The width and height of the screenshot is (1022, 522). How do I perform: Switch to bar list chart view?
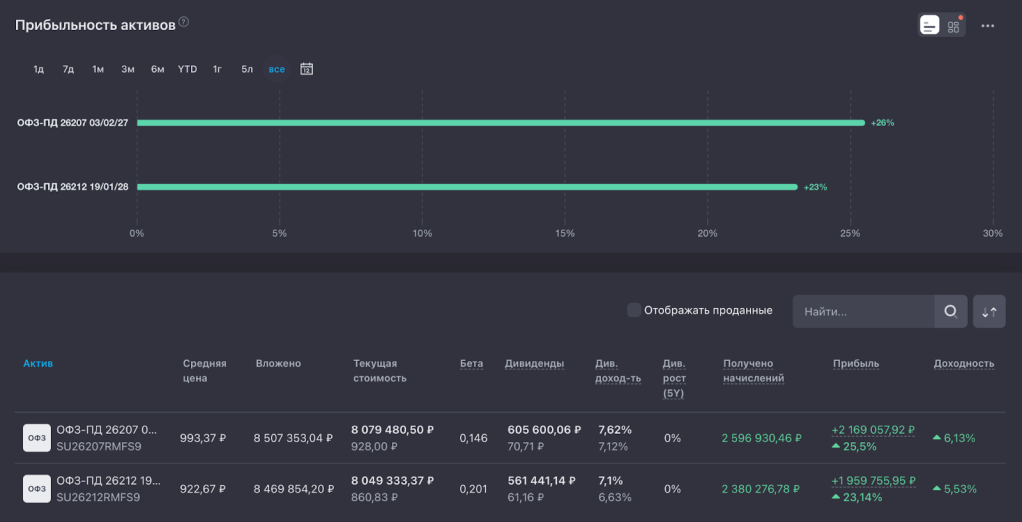[930, 26]
